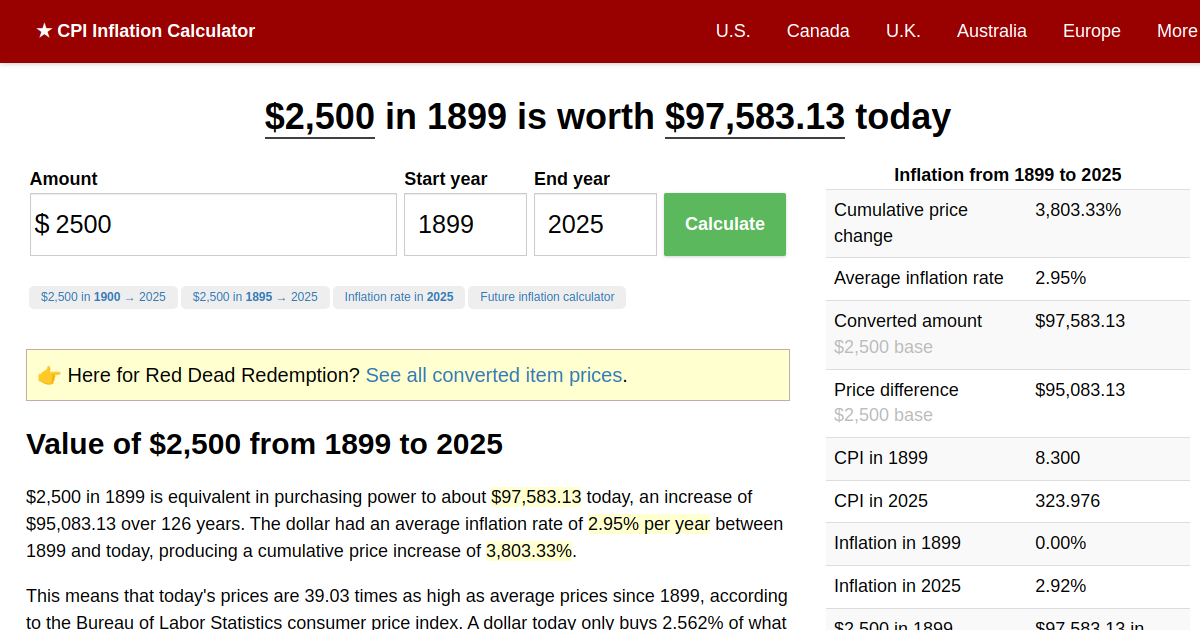The width and height of the screenshot is (1200, 630).
Task: Click the underlined $2,500 in the headline
Action: (x=319, y=117)
